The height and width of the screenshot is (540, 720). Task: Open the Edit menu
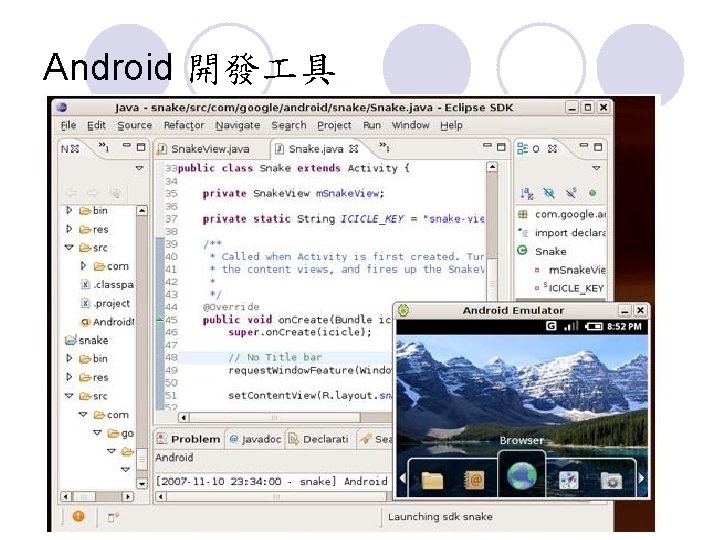tap(96, 125)
